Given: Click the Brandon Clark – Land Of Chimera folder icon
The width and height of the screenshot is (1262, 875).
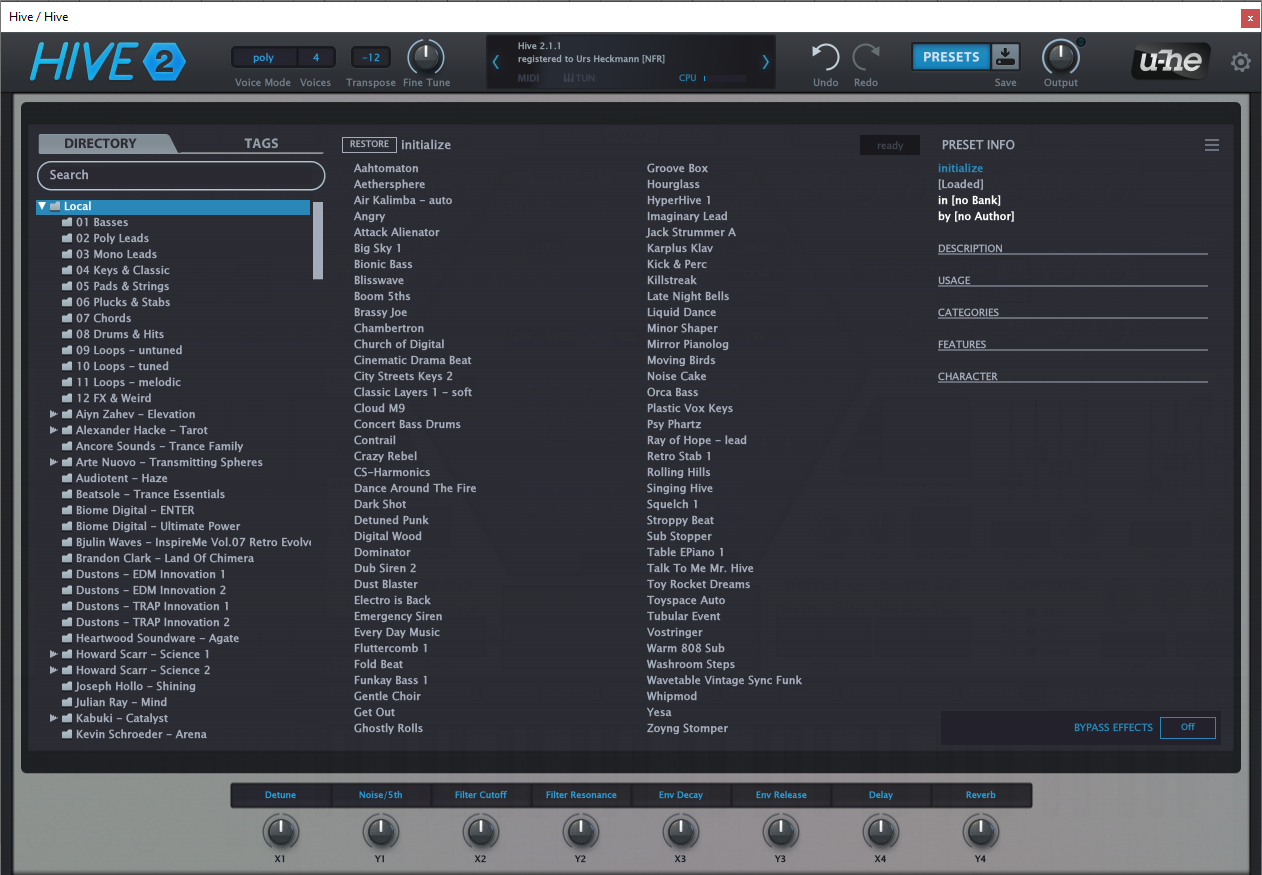Looking at the screenshot, I should (x=67, y=558).
